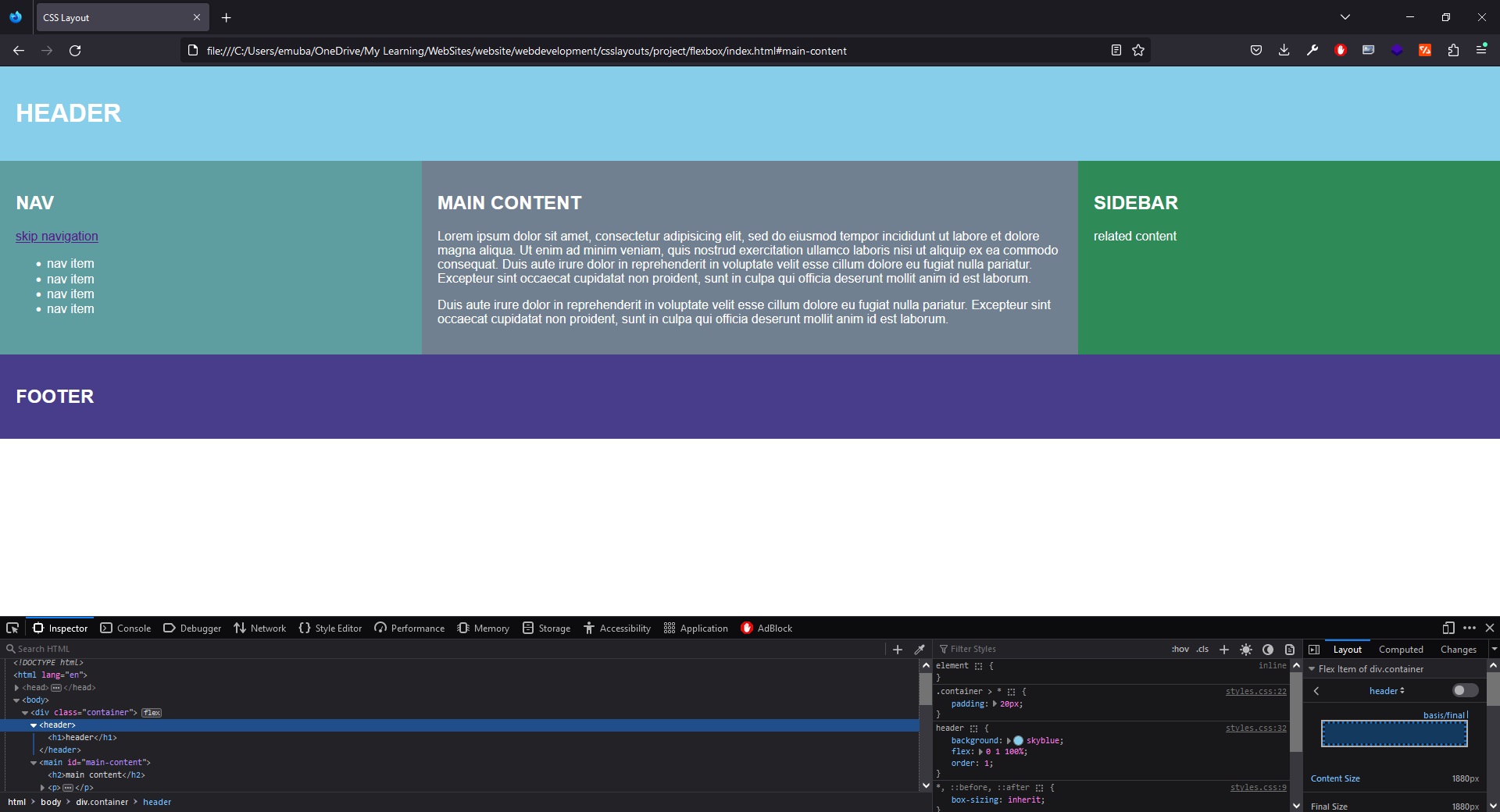
Task: Toggle the flexbox overlay switch
Action: click(1465, 690)
